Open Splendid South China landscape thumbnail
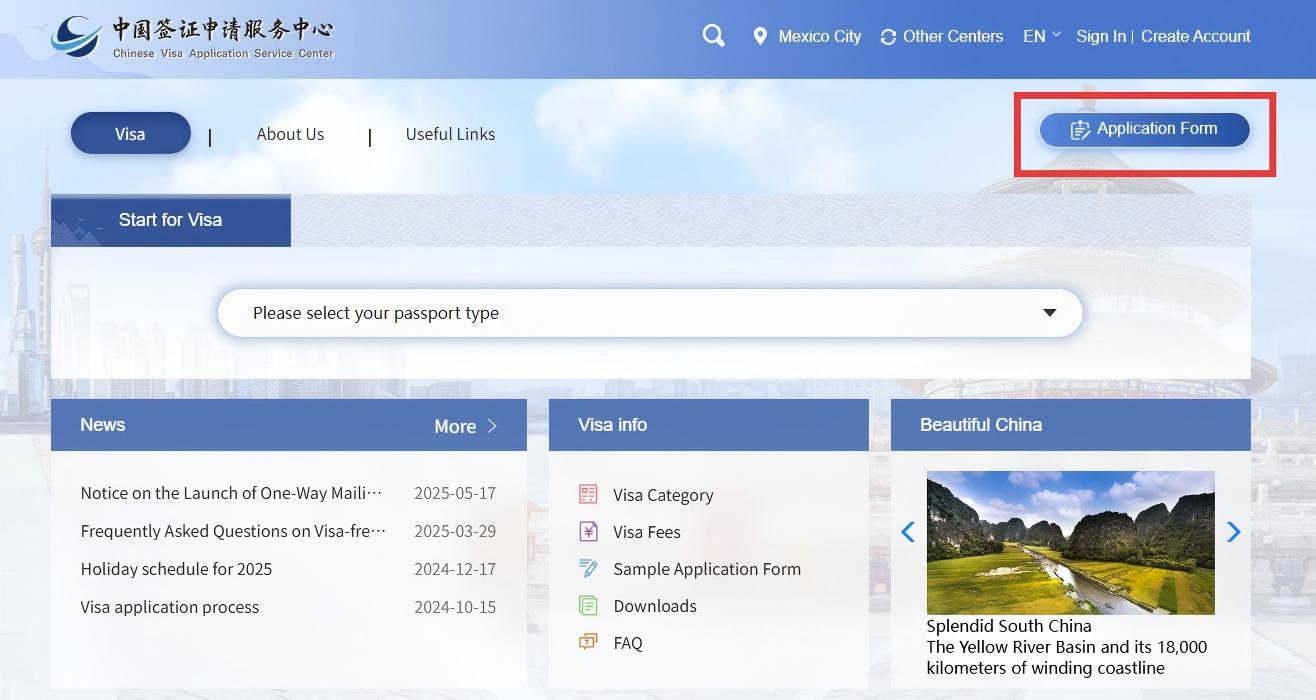 point(1070,542)
